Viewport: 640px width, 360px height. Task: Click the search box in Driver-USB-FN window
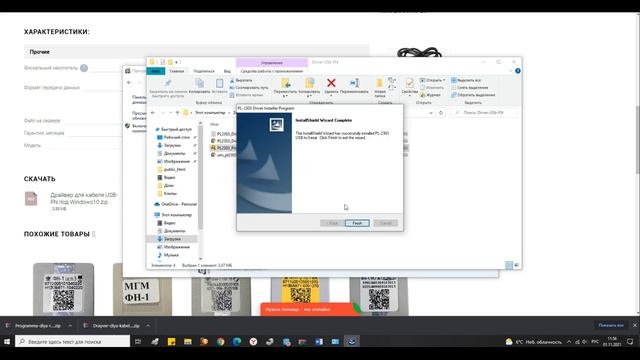tap(484, 112)
